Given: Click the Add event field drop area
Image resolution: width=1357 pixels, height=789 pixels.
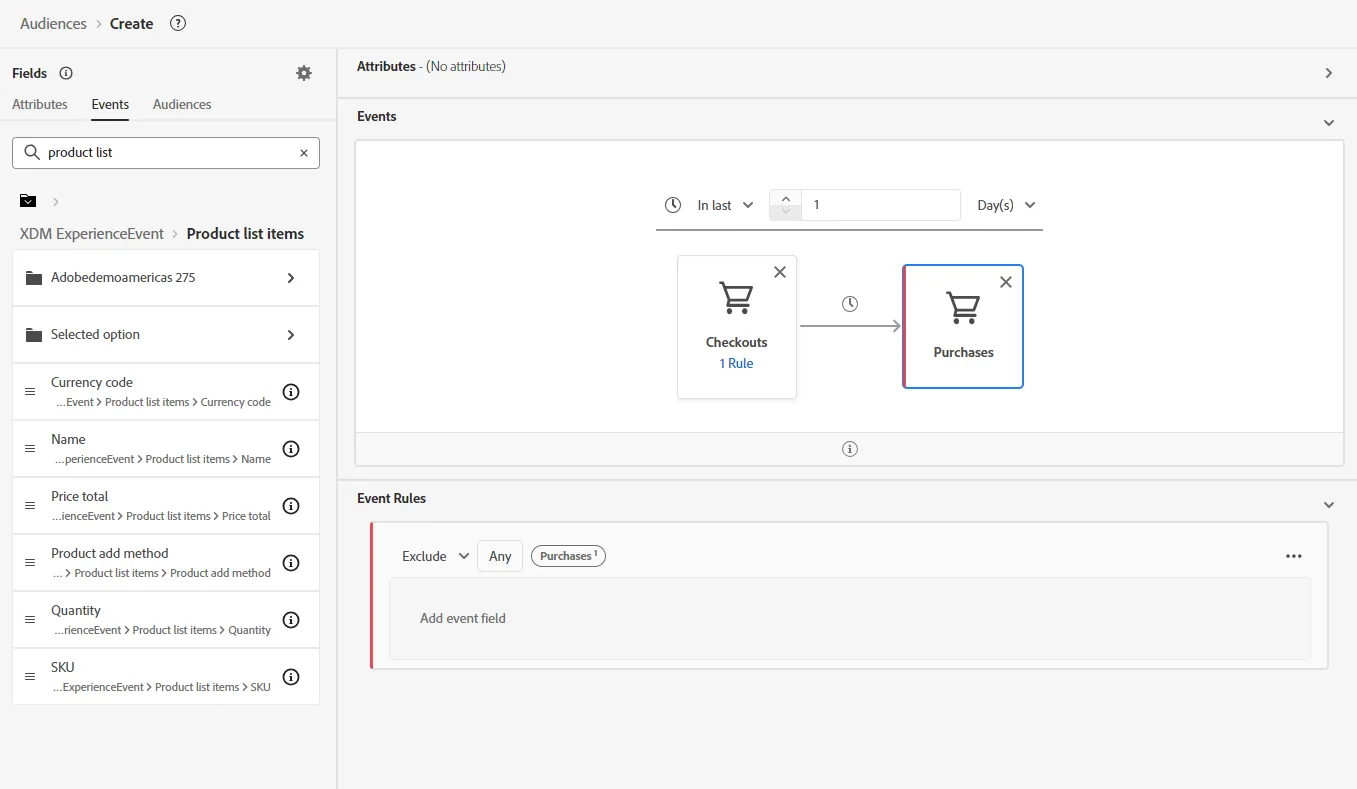Looking at the screenshot, I should pyautogui.click(x=849, y=618).
